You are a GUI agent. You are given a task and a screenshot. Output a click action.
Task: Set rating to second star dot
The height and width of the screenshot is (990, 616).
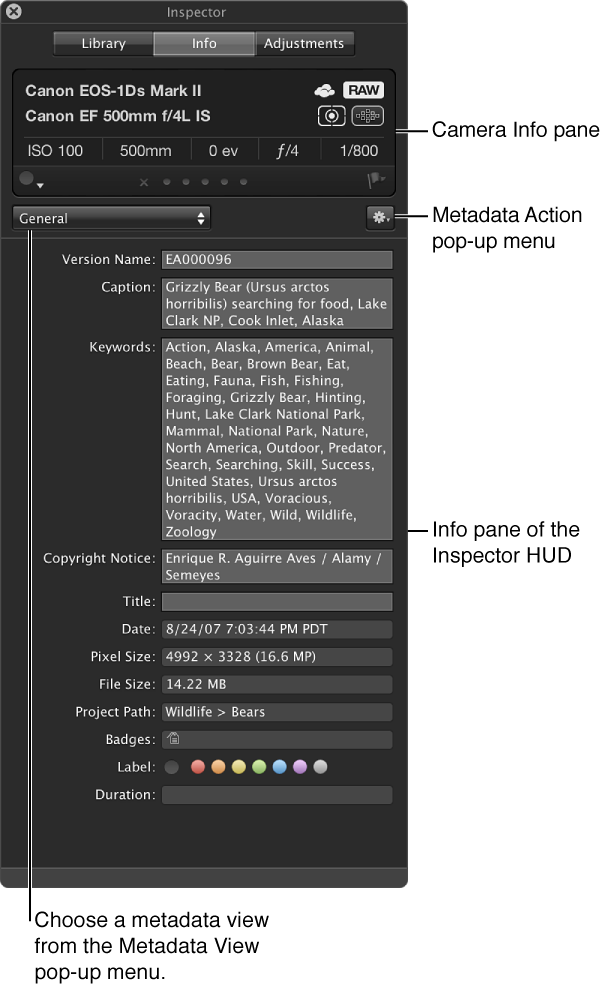pos(186,182)
